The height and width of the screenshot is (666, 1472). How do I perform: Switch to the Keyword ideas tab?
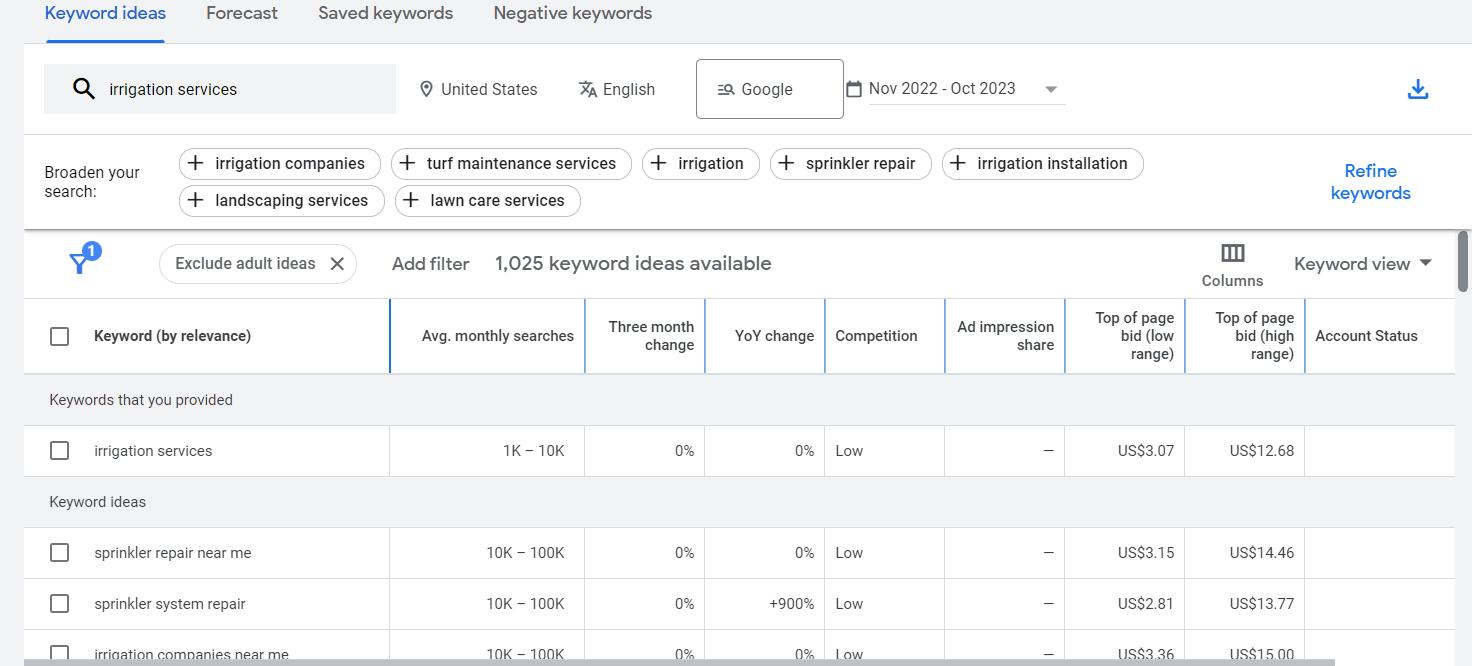click(x=105, y=14)
